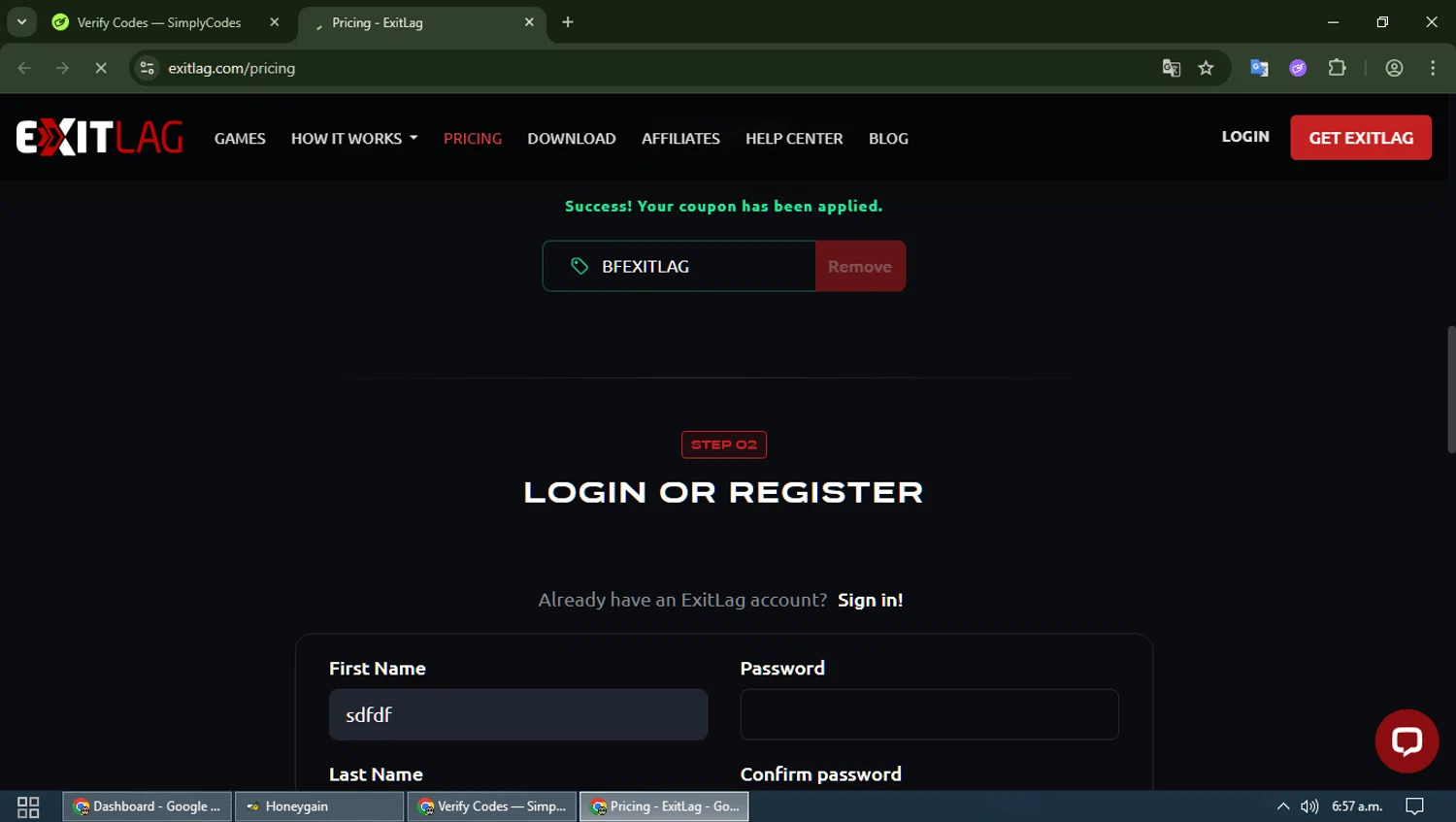This screenshot has width=1456, height=822.
Task: Click the page vertical scrollbar
Action: coord(1451,390)
